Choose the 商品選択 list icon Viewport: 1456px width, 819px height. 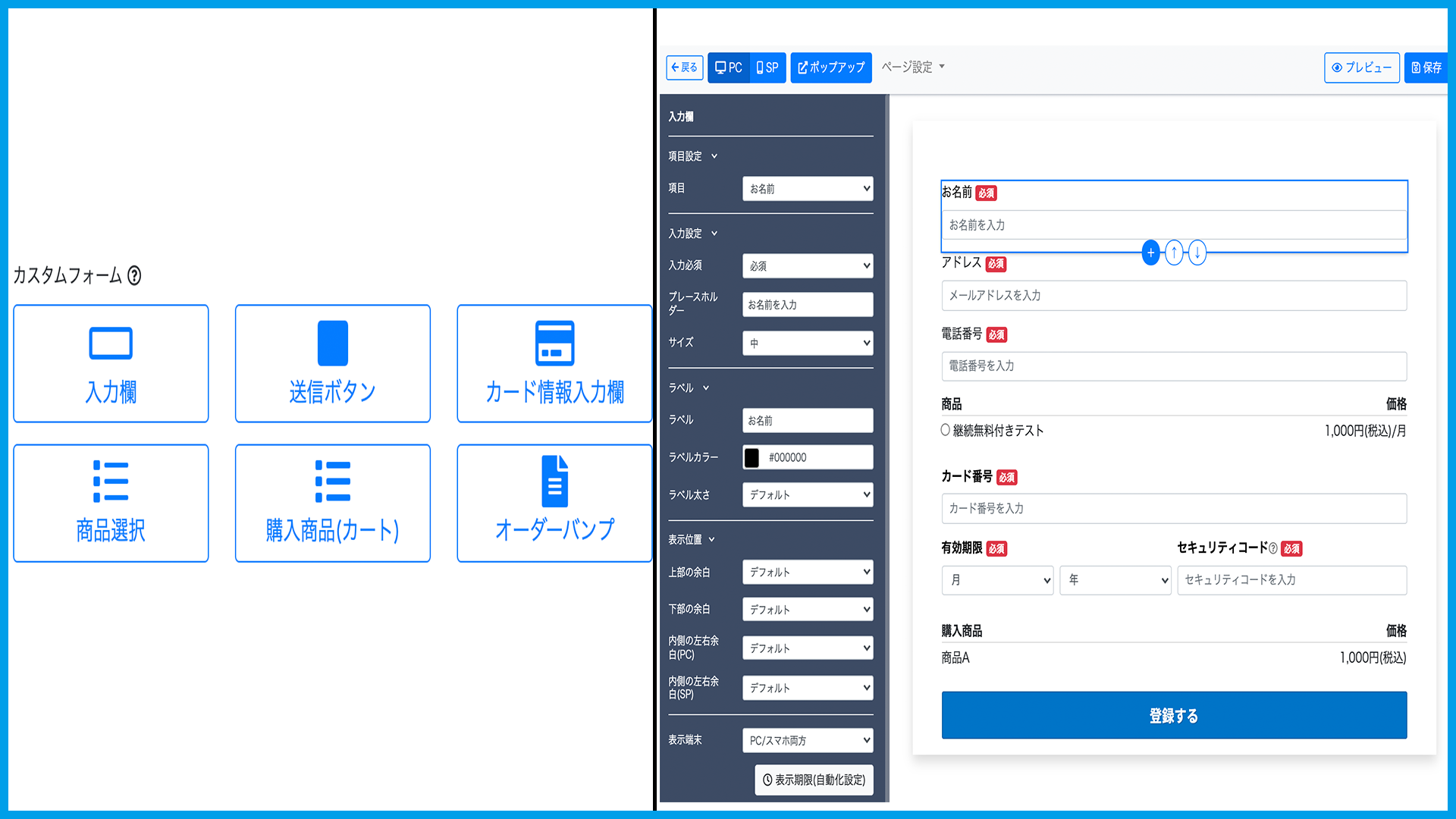[111, 482]
